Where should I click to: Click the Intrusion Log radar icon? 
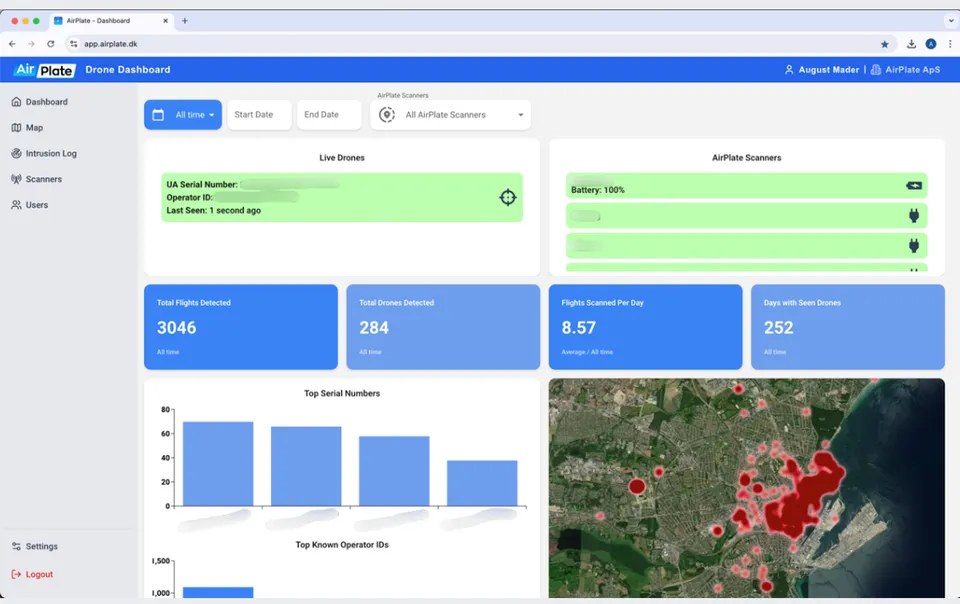tap(17, 153)
